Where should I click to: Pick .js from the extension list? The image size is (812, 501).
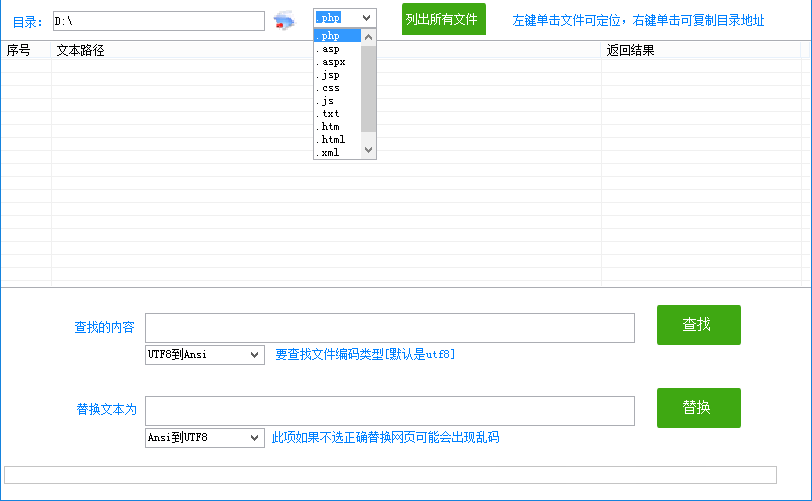pos(337,101)
